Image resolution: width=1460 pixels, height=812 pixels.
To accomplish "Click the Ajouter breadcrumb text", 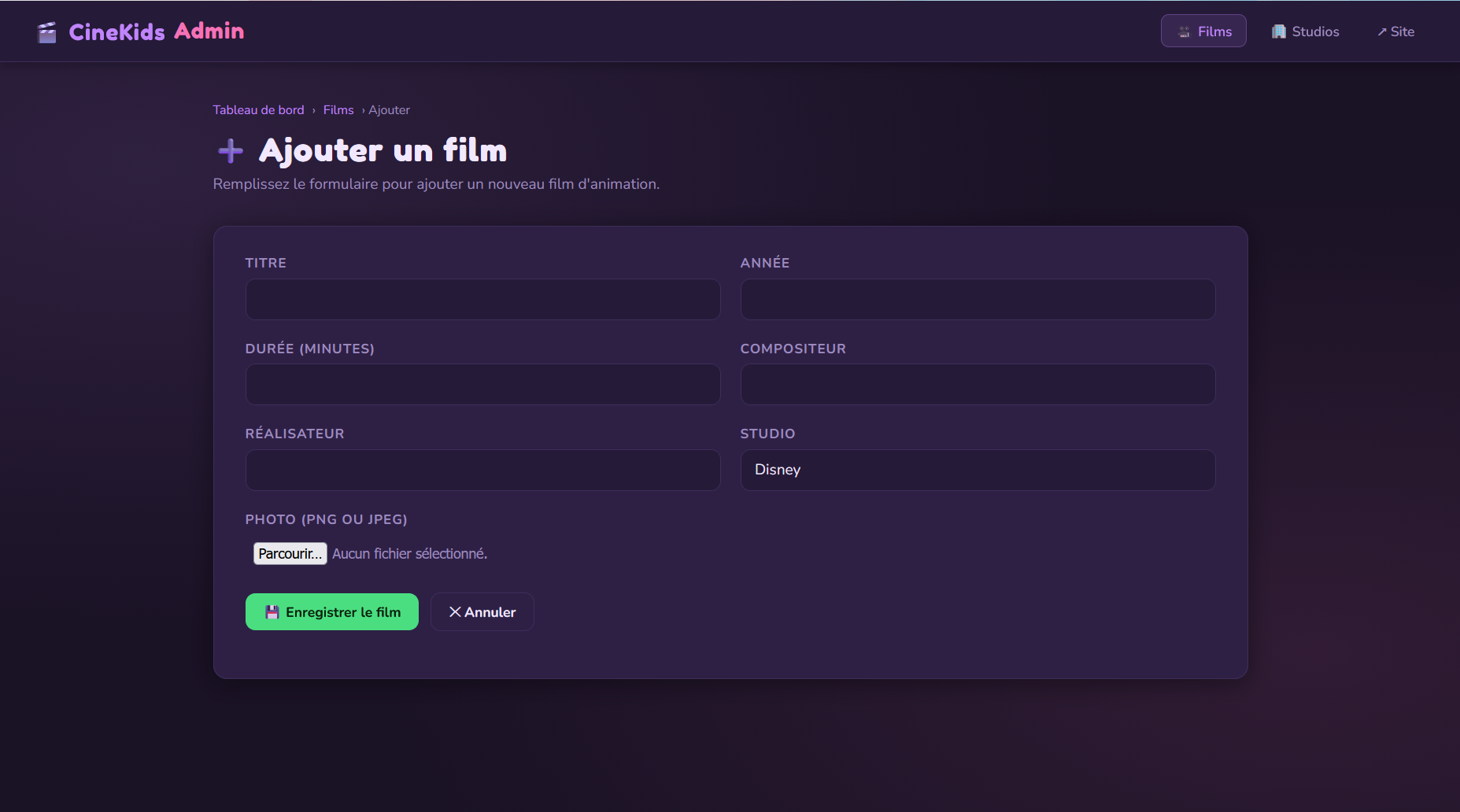I will click(x=389, y=110).
